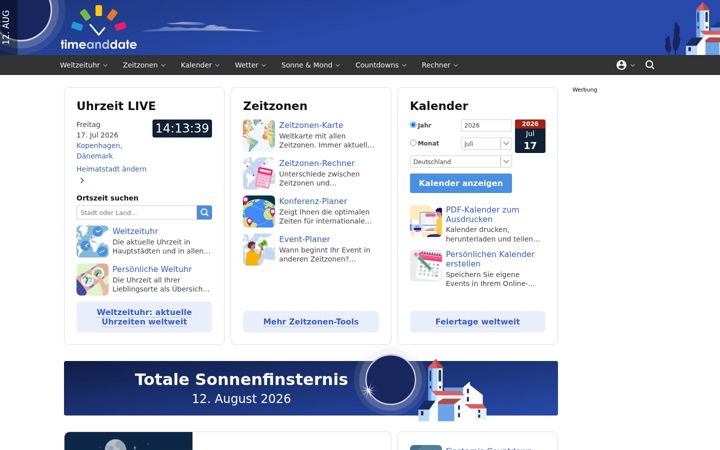Click Kalender anzeigen button
Screen dimensions: 720x450
tap(461, 183)
